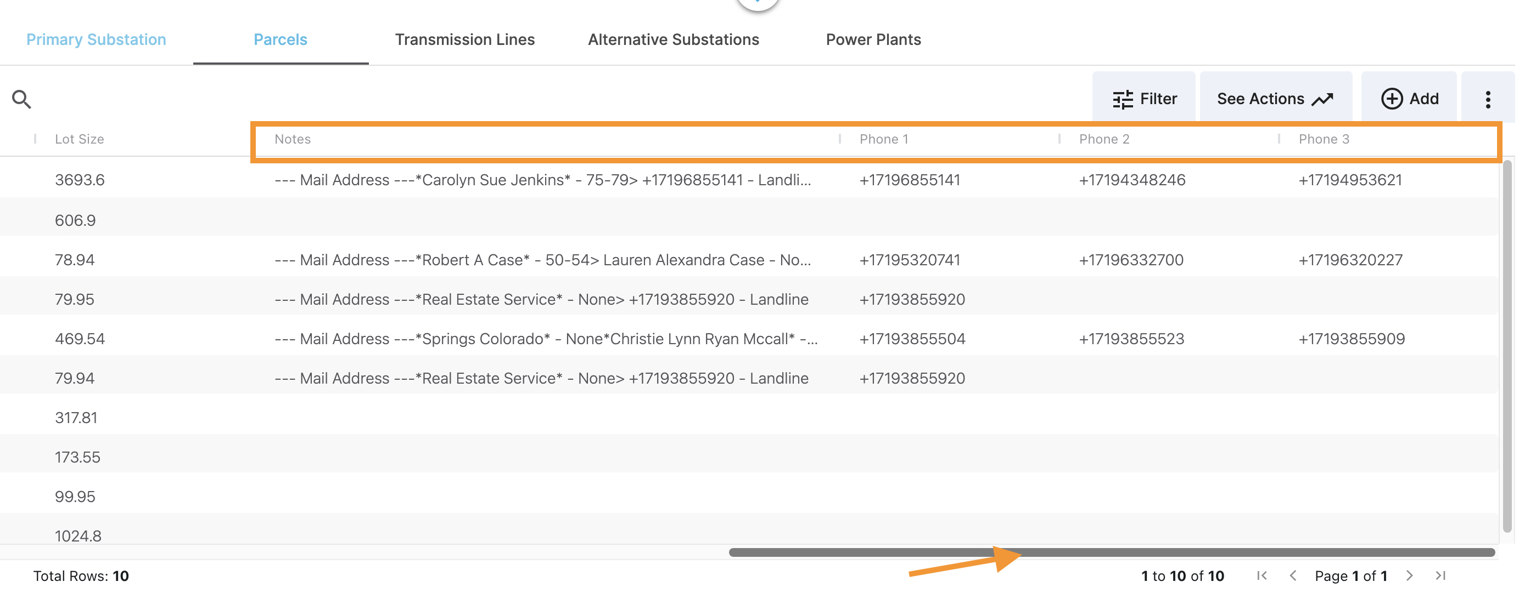Switch to the Transmission Lines tab
Image resolution: width=1536 pixels, height=593 pixels.
point(465,39)
